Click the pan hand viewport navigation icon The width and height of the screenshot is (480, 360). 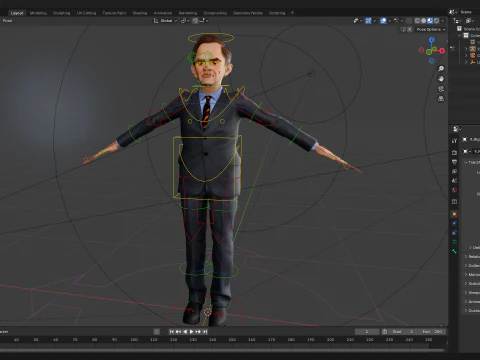click(x=441, y=79)
